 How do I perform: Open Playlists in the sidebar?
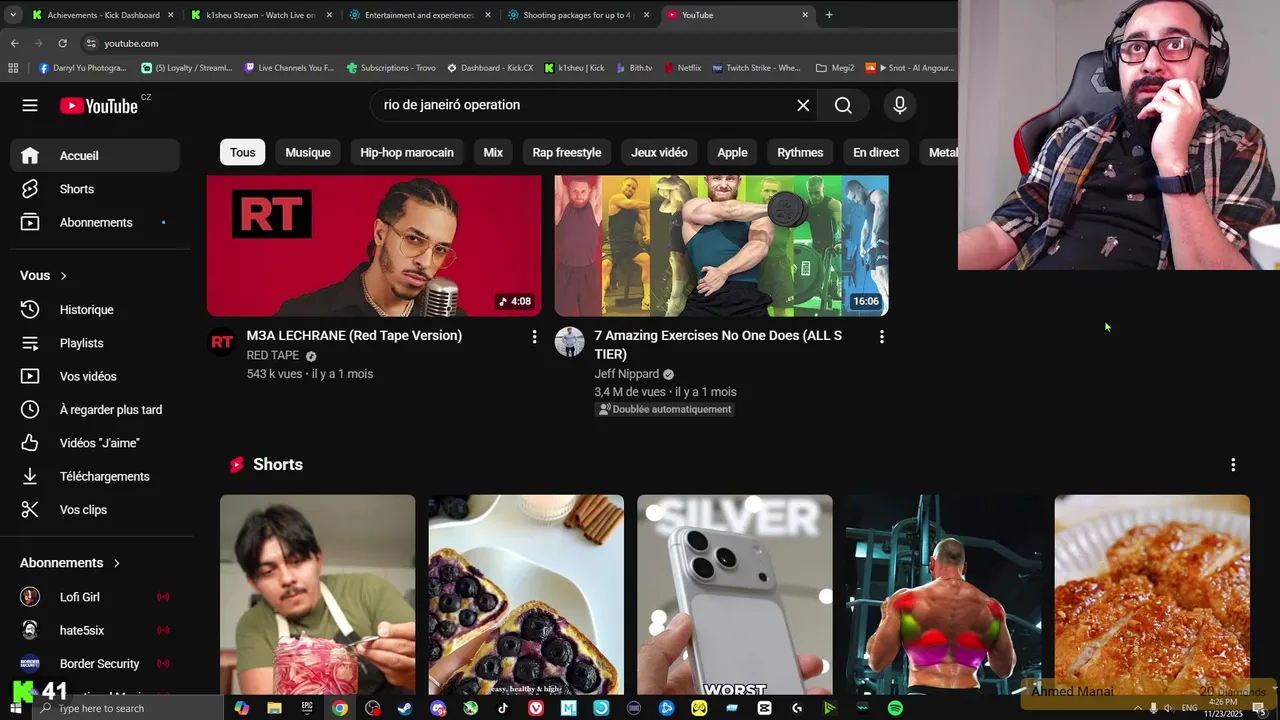[x=95, y=343]
